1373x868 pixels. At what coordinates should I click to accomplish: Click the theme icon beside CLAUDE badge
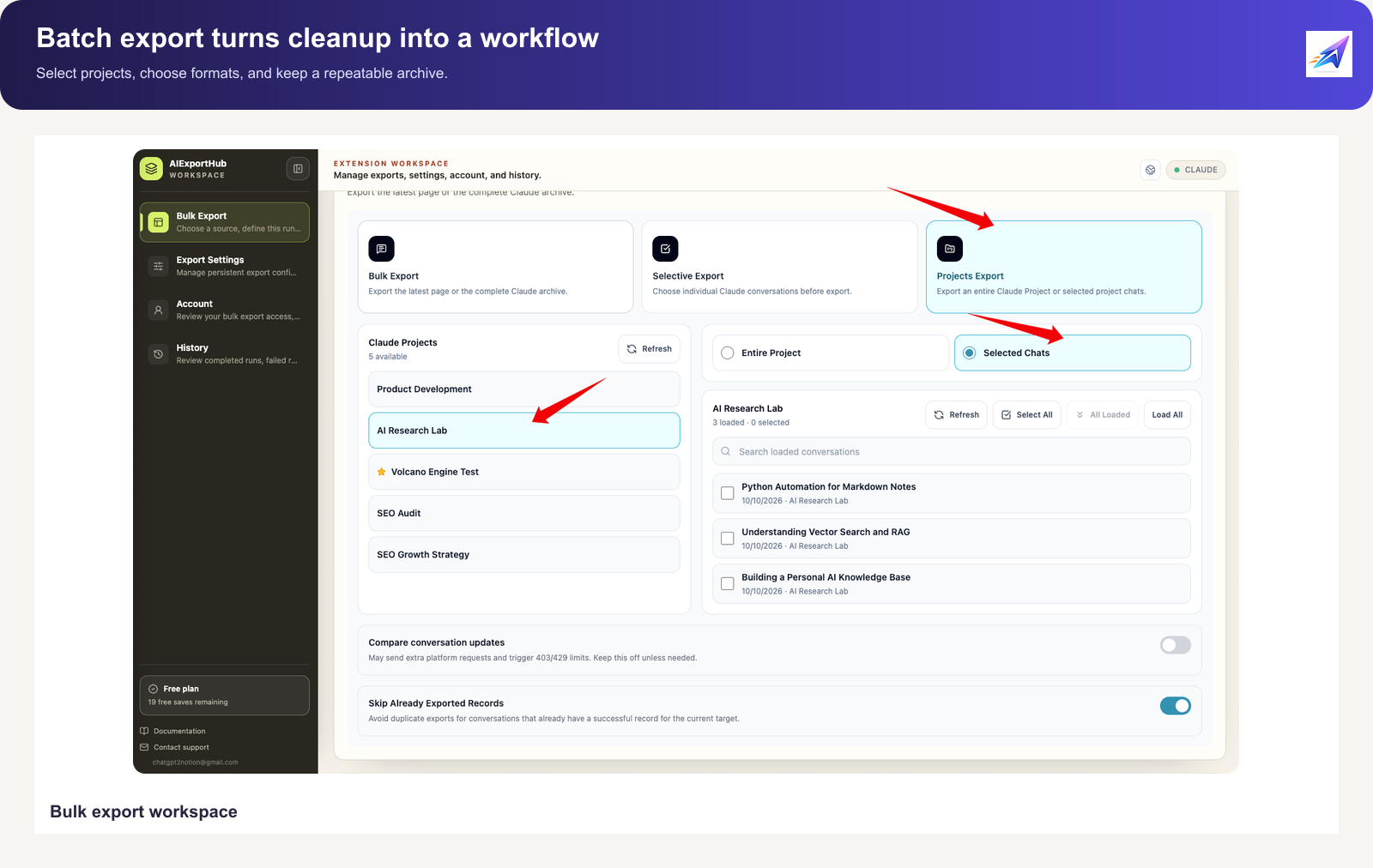point(1151,170)
